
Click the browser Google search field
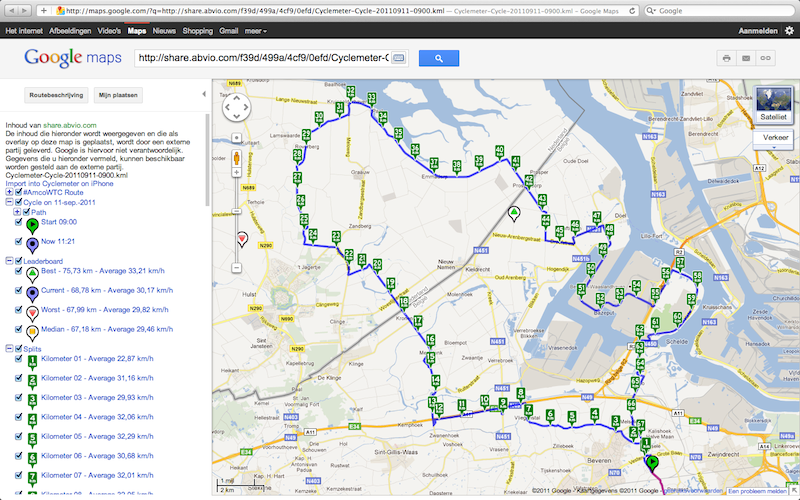pos(719,10)
